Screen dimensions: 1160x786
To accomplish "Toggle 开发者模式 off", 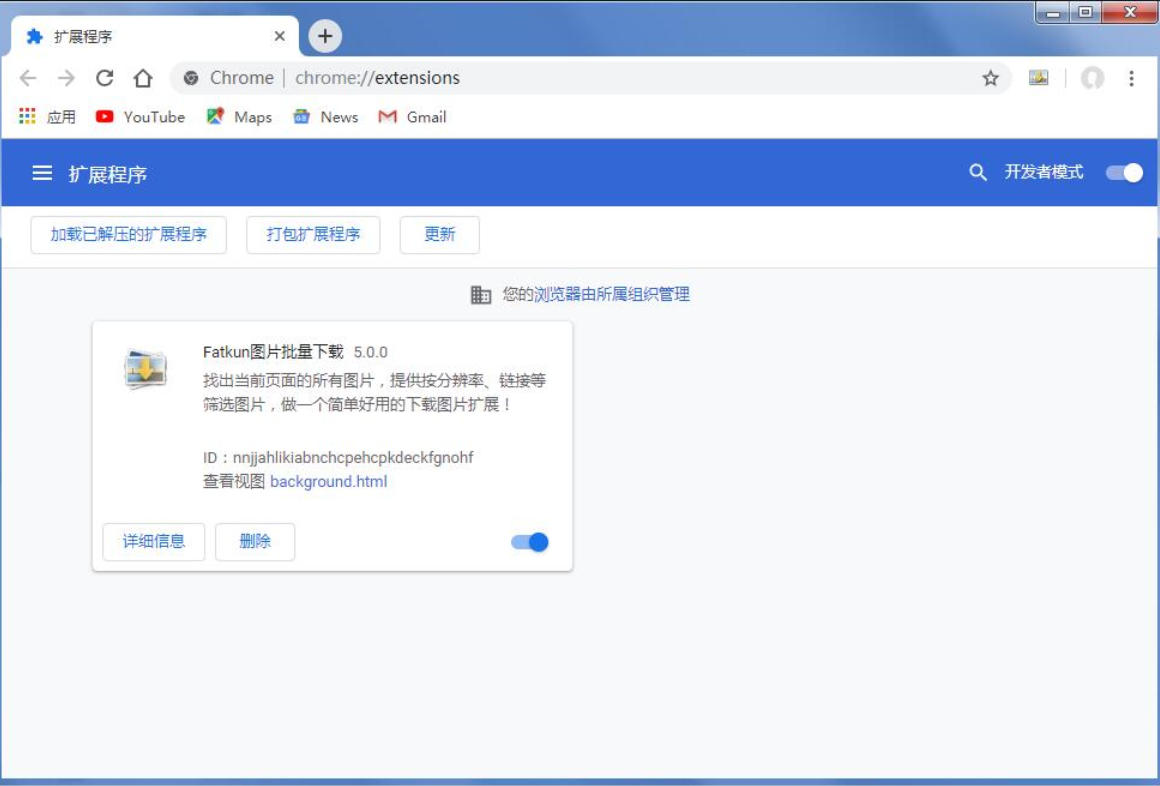I will pyautogui.click(x=1123, y=171).
